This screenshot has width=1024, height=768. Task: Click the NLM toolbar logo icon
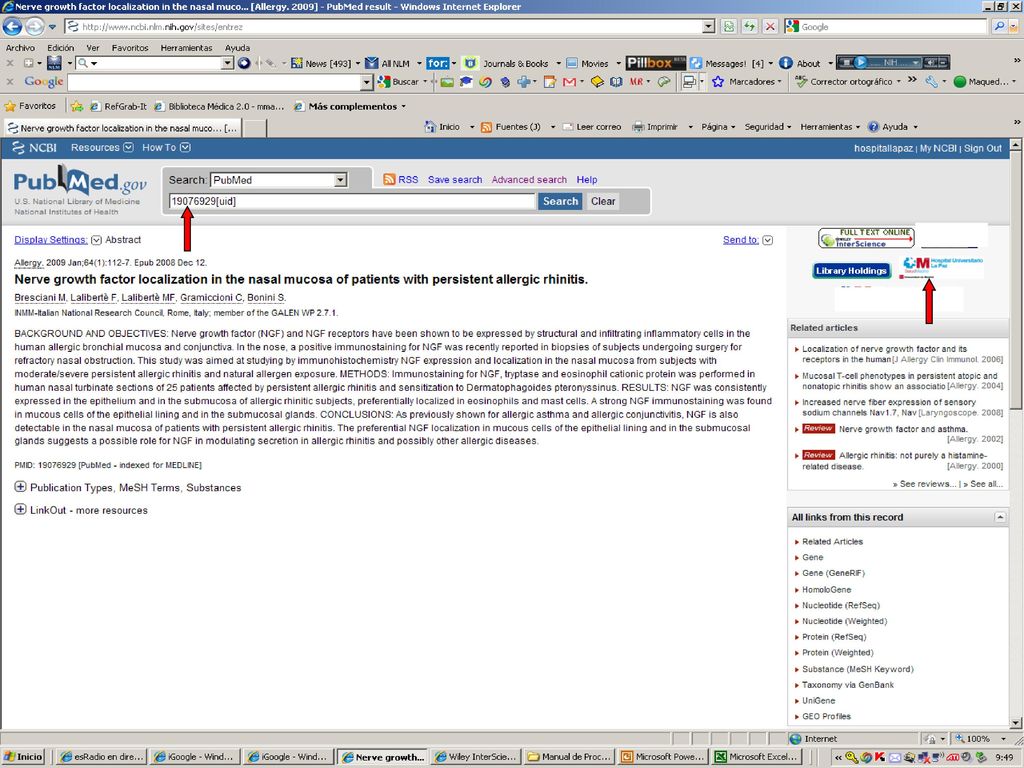tap(54, 63)
